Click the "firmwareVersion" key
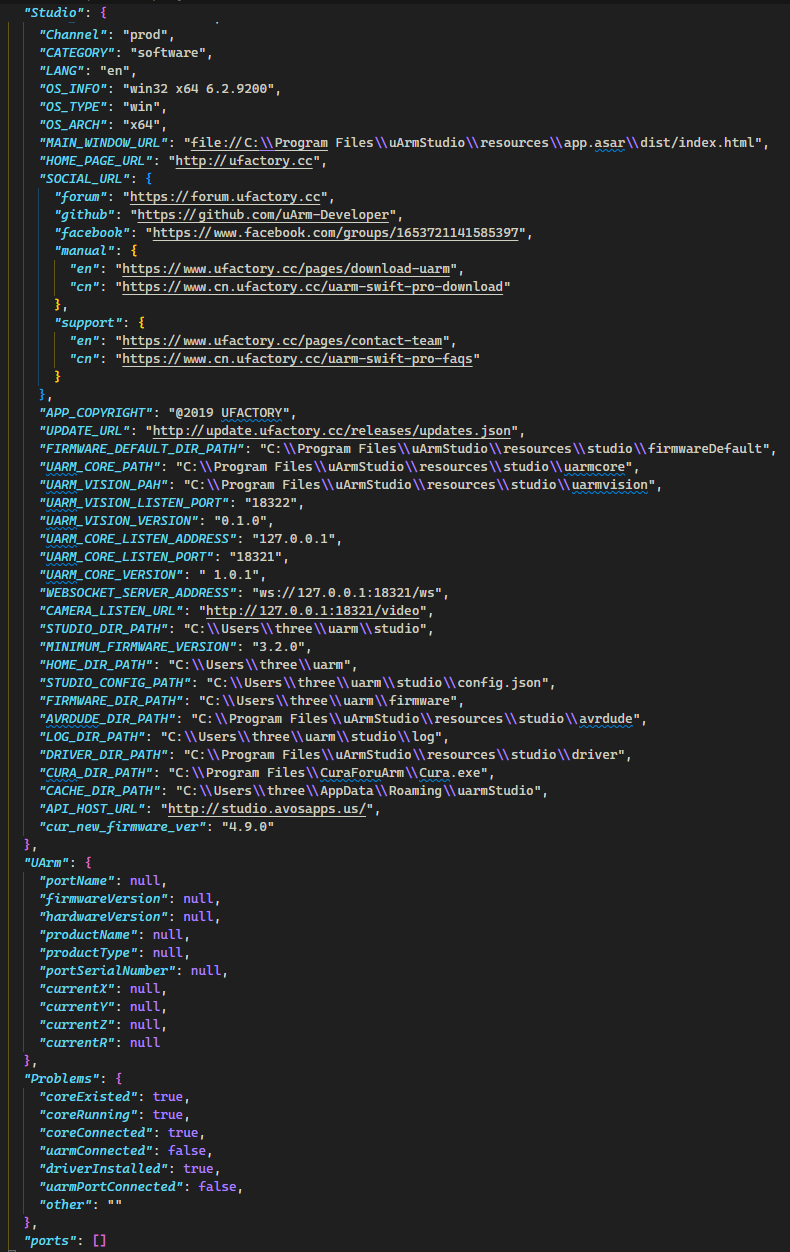 pos(102,898)
